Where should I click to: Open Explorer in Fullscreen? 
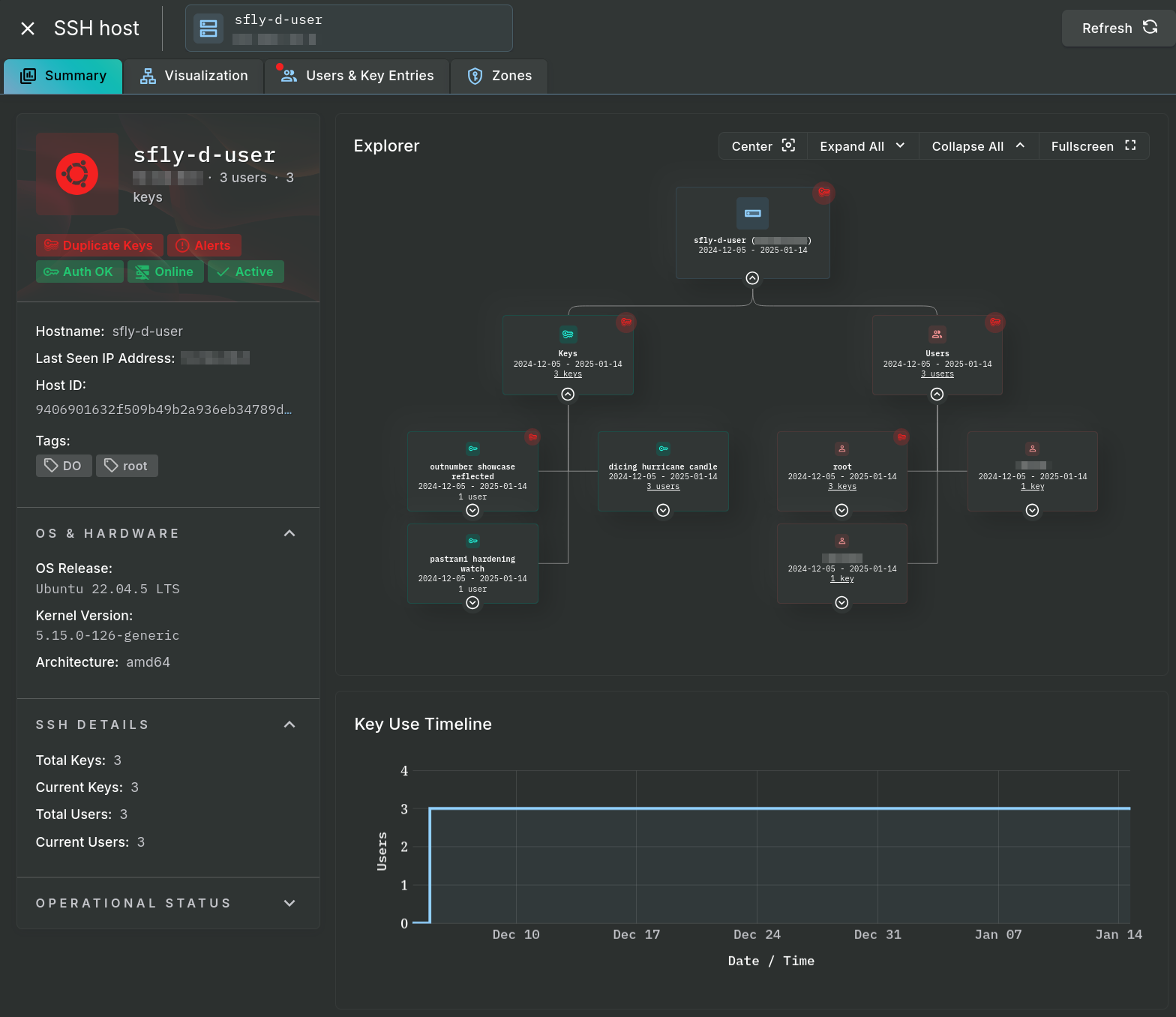click(1094, 146)
